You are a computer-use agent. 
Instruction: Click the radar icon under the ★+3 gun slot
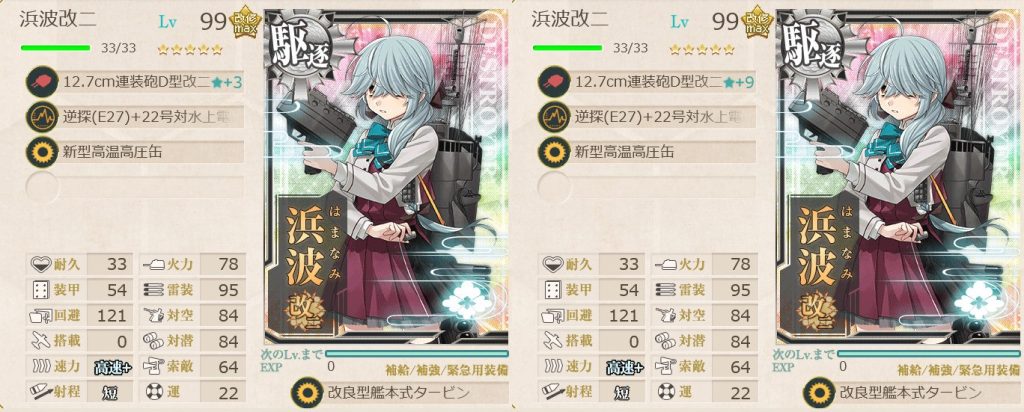tap(39, 118)
